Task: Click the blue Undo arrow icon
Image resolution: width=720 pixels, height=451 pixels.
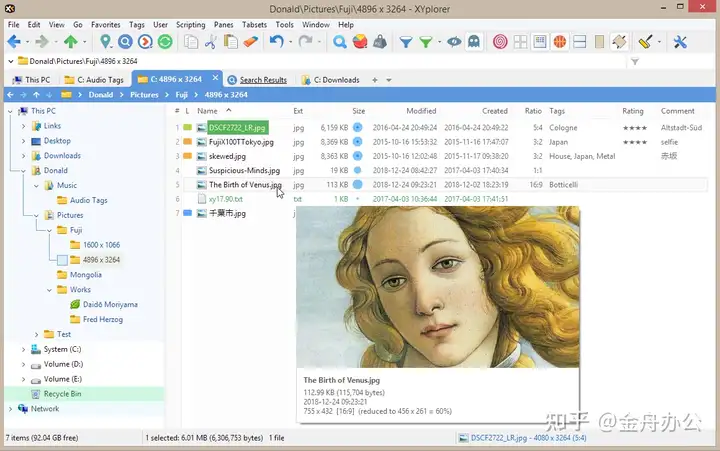Action: point(276,42)
